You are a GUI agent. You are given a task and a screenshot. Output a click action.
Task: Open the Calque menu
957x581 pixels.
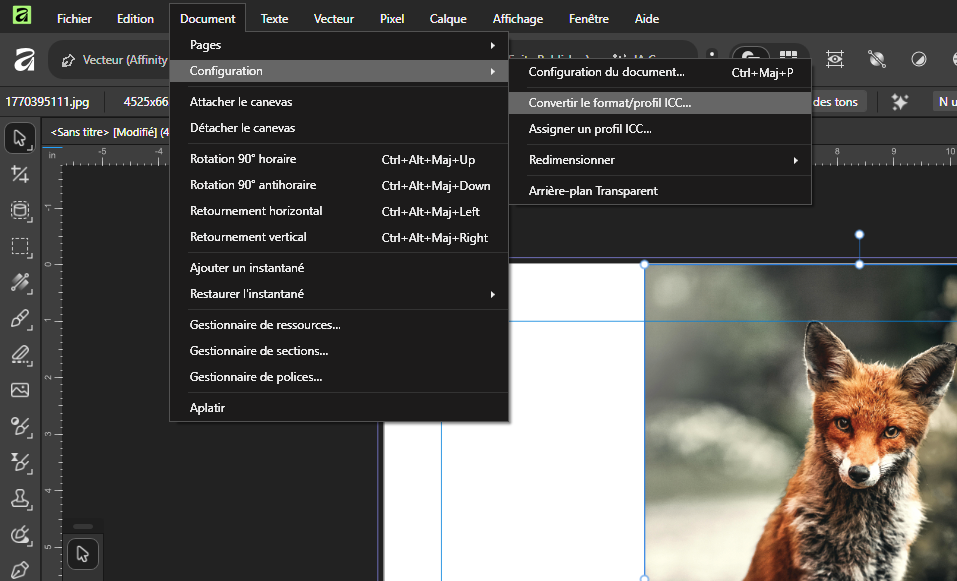click(448, 19)
